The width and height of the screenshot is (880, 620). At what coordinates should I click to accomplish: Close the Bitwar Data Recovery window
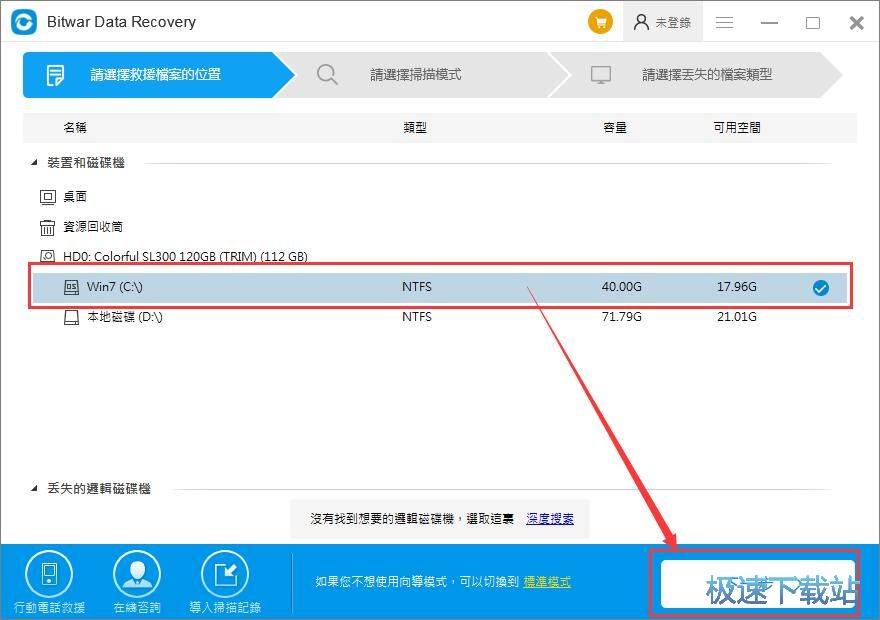856,23
